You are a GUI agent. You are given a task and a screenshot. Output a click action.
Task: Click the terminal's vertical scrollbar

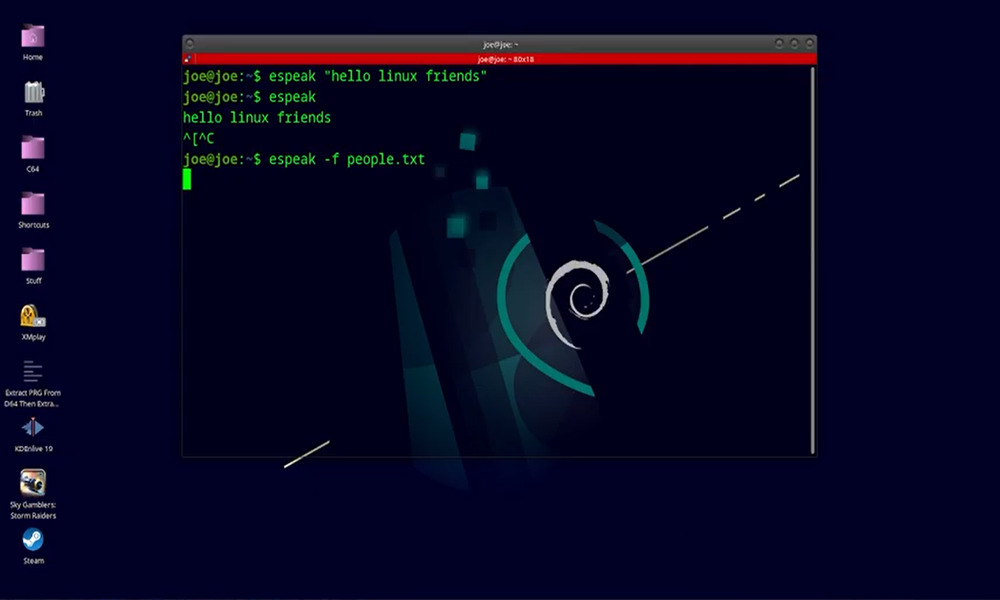pyautogui.click(x=812, y=260)
